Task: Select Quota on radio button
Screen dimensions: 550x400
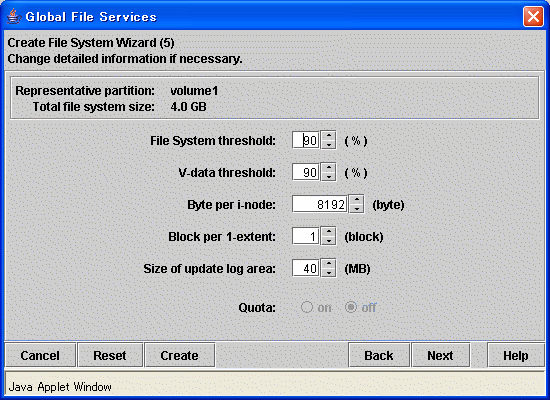Action: 307,307
